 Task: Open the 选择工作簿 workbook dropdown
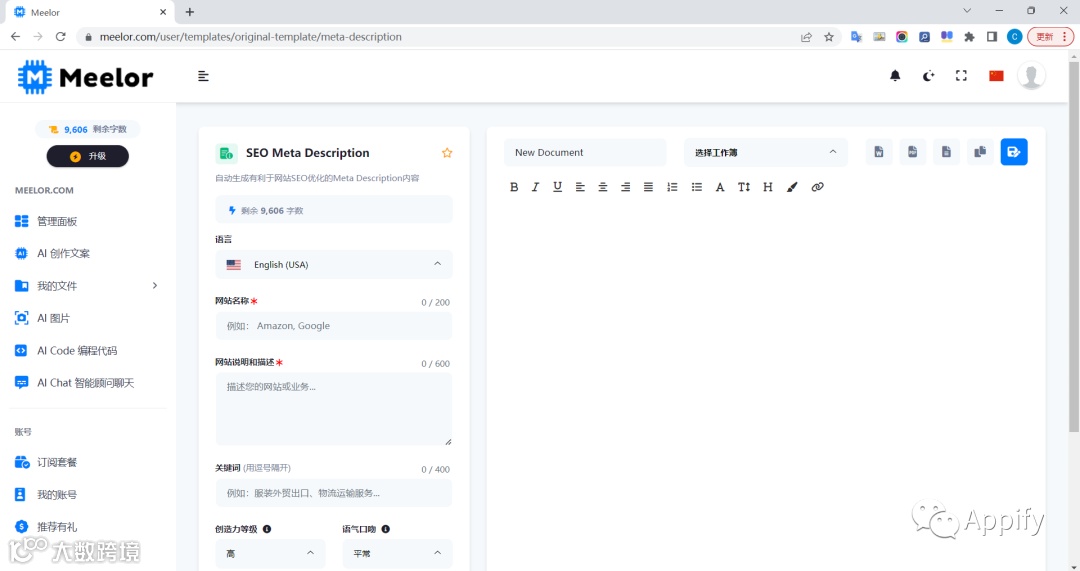click(766, 152)
